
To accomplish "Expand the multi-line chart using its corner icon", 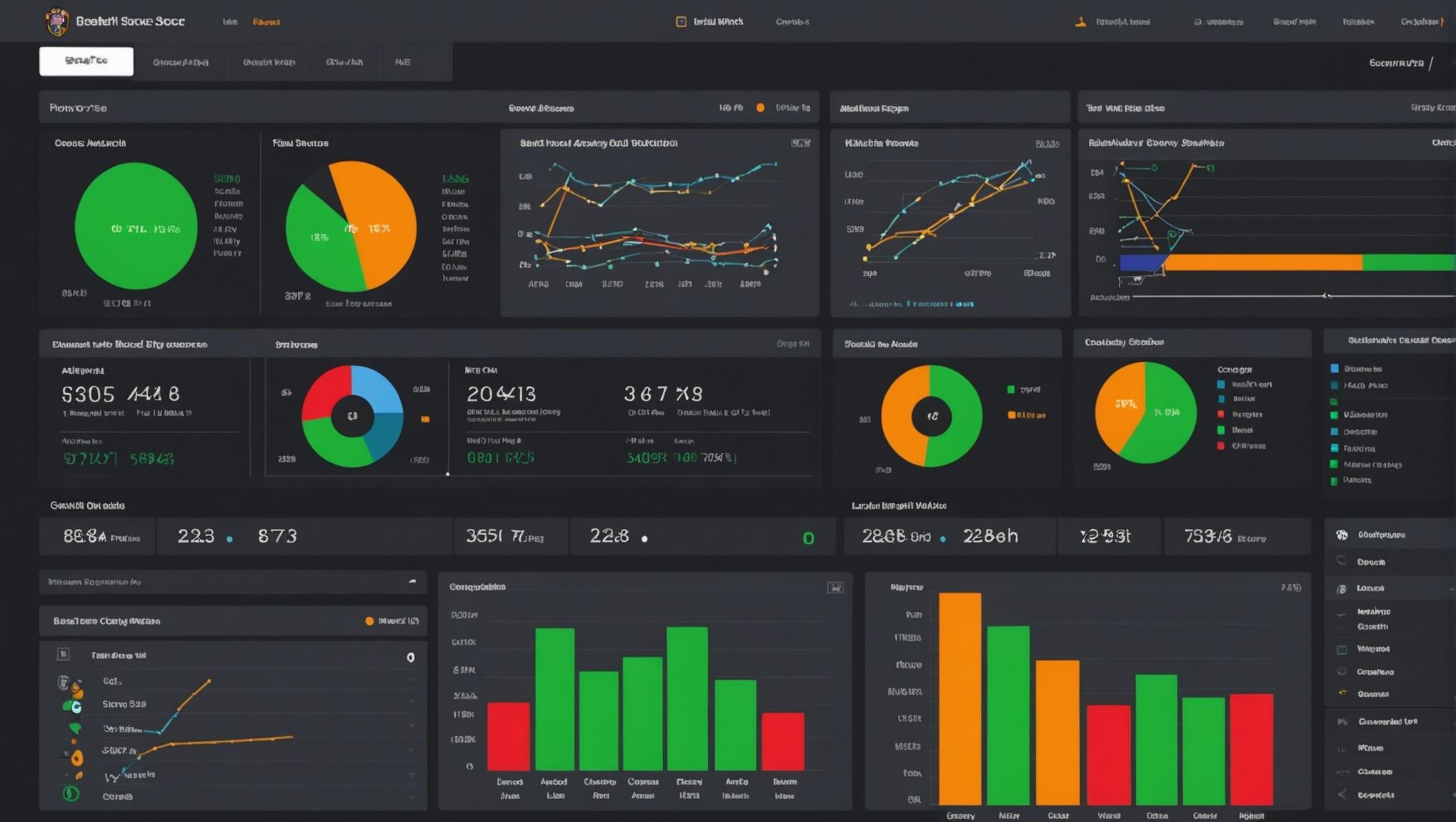I will pos(801,143).
